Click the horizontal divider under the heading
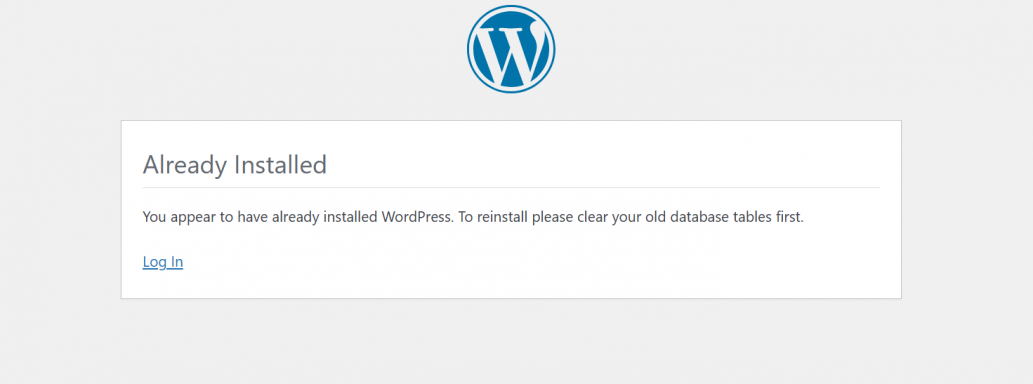Image resolution: width=1033 pixels, height=384 pixels. click(511, 188)
